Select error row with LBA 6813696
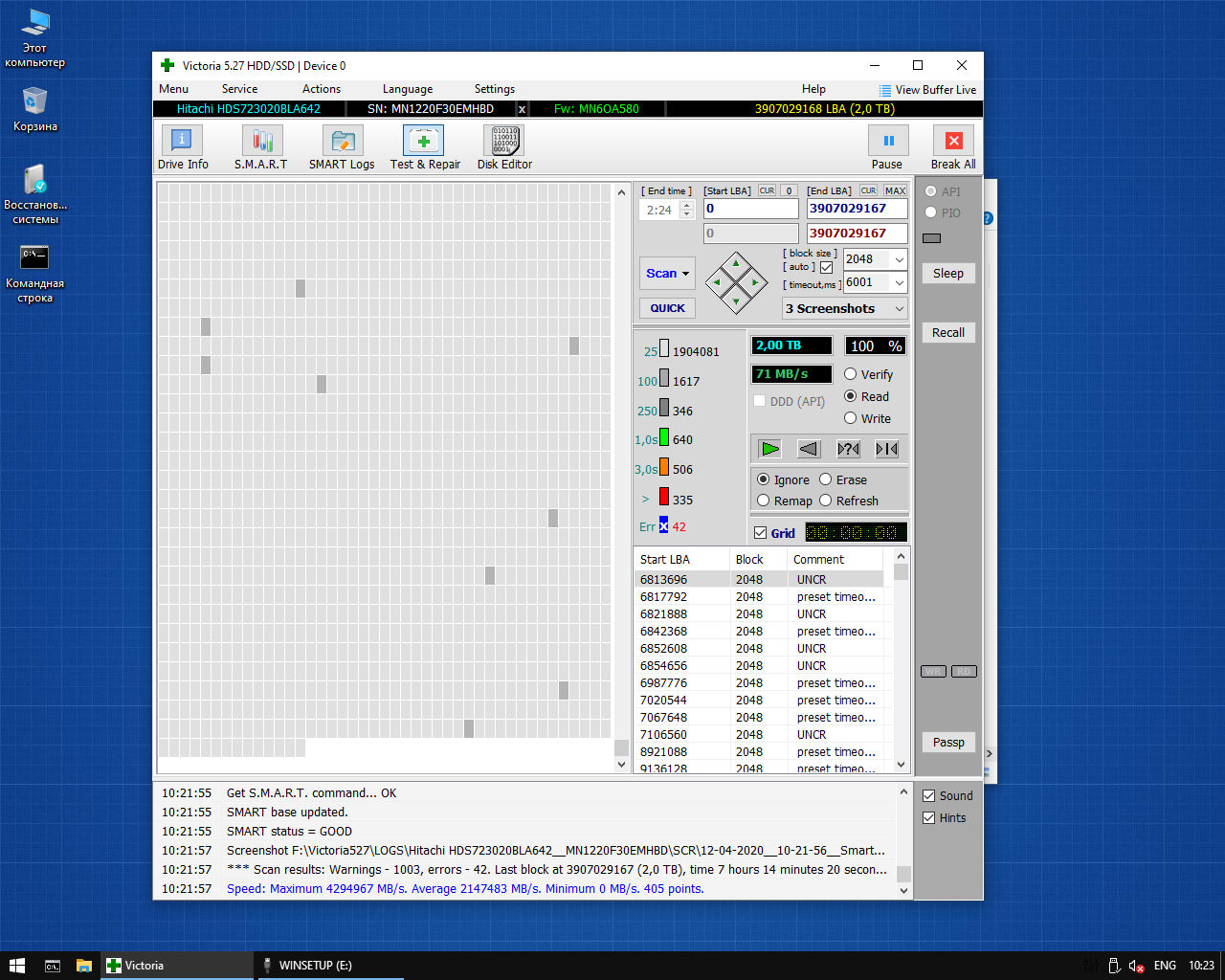Screen dimensions: 1225x980 pyautogui.click(x=759, y=579)
